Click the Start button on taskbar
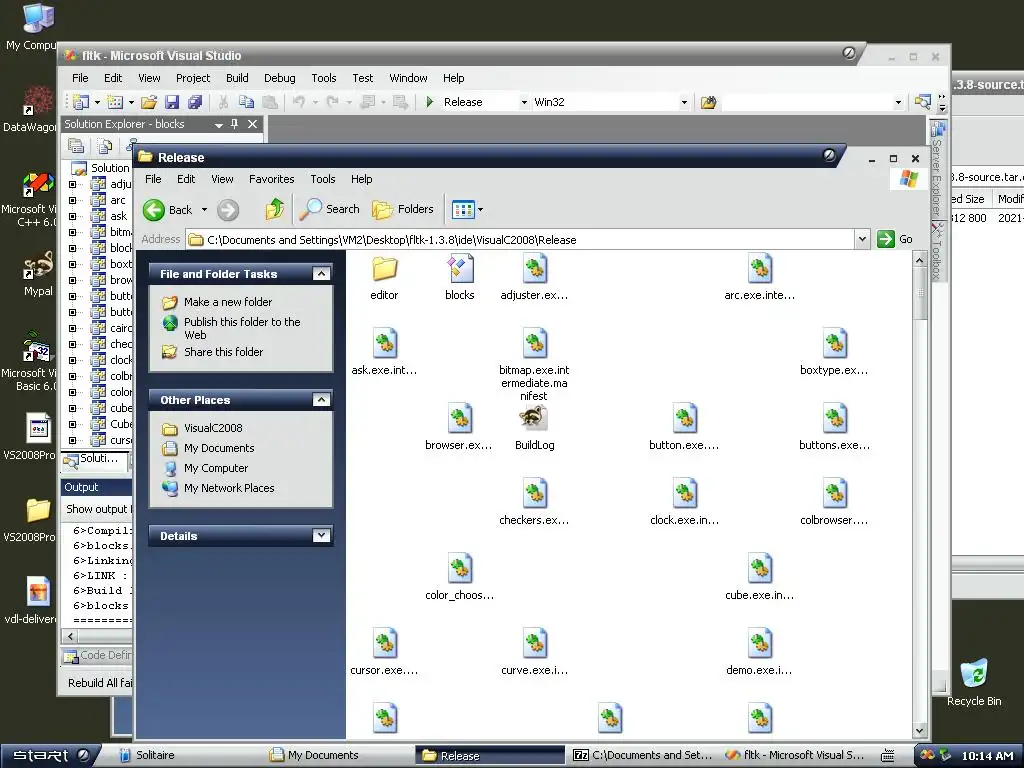Viewport: 1024px width, 768px height. point(50,756)
